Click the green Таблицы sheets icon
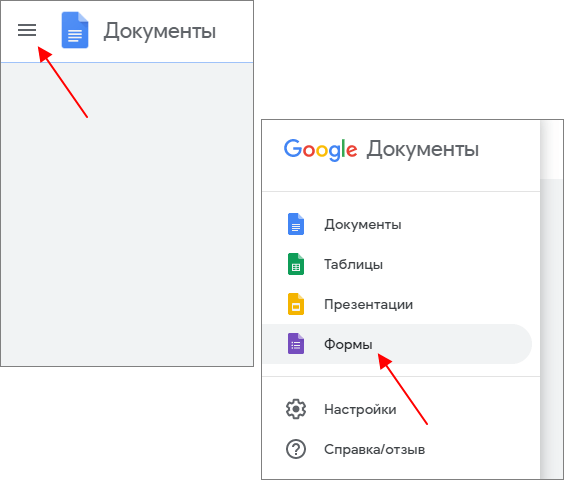This screenshot has width=567, height=482. tap(296, 264)
